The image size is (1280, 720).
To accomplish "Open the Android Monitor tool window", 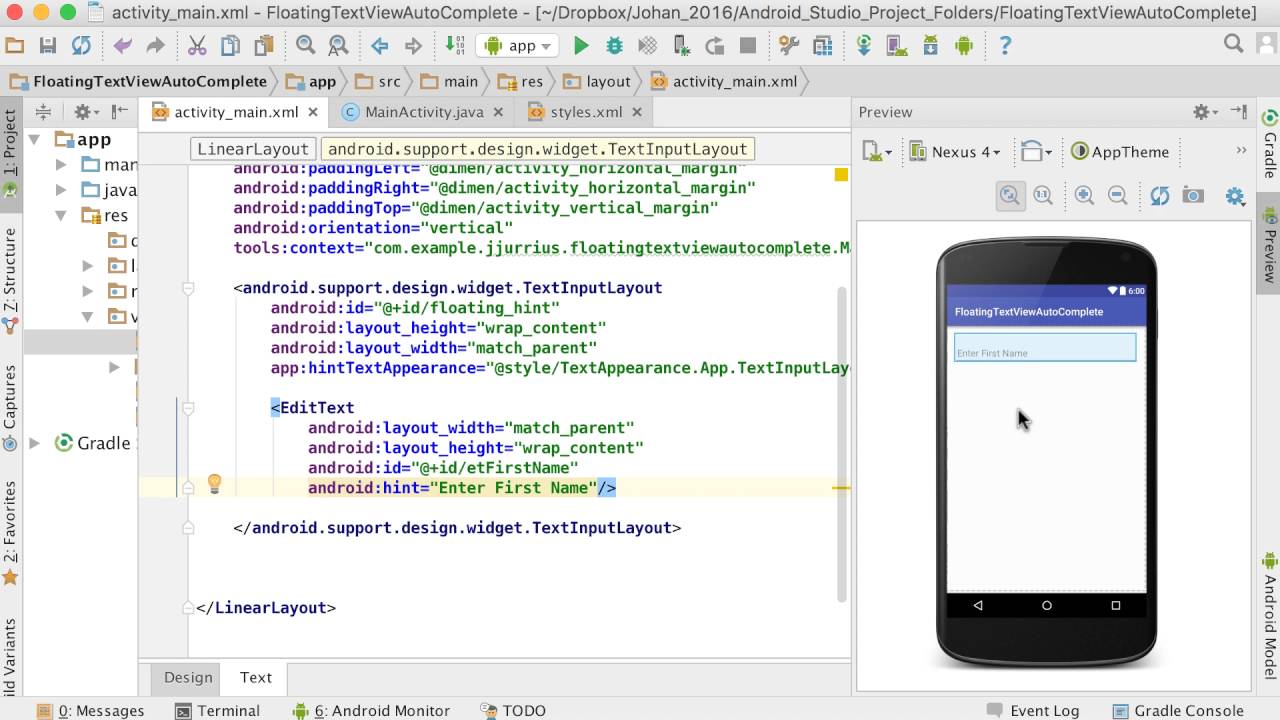I will coord(371,710).
